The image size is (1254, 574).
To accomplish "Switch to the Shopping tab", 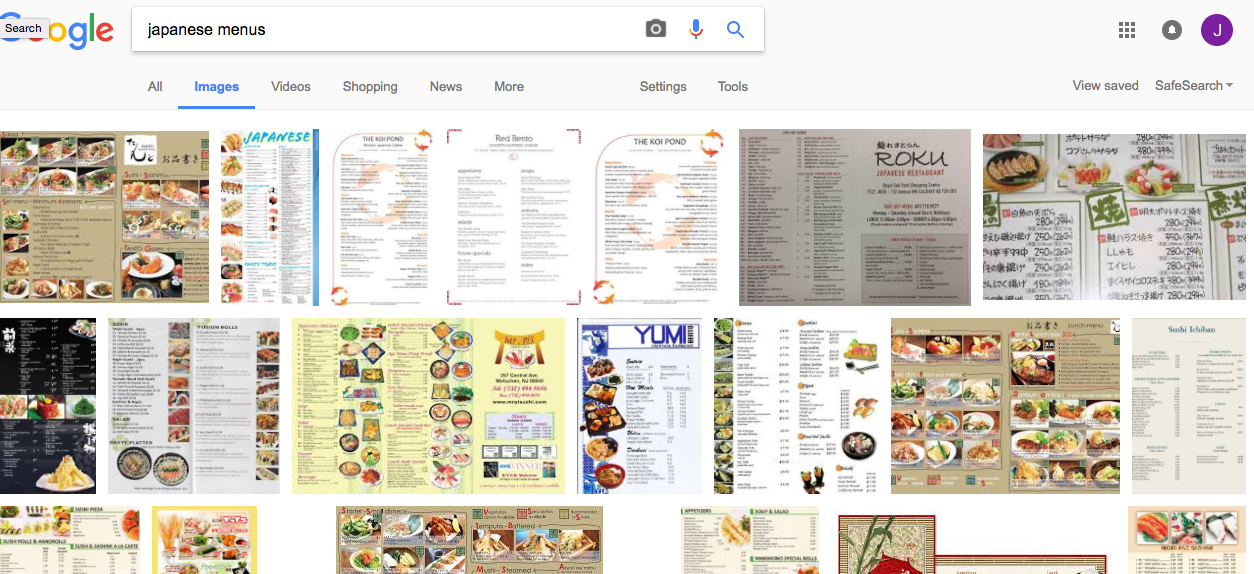I will (x=370, y=87).
